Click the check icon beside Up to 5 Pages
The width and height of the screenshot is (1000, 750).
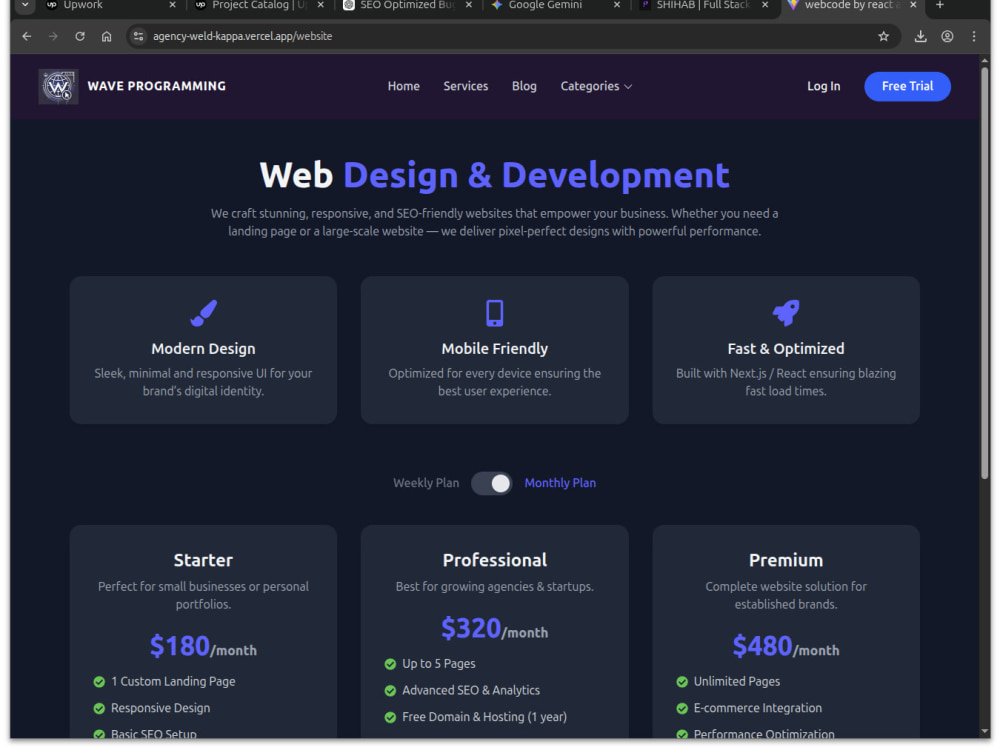(x=390, y=665)
